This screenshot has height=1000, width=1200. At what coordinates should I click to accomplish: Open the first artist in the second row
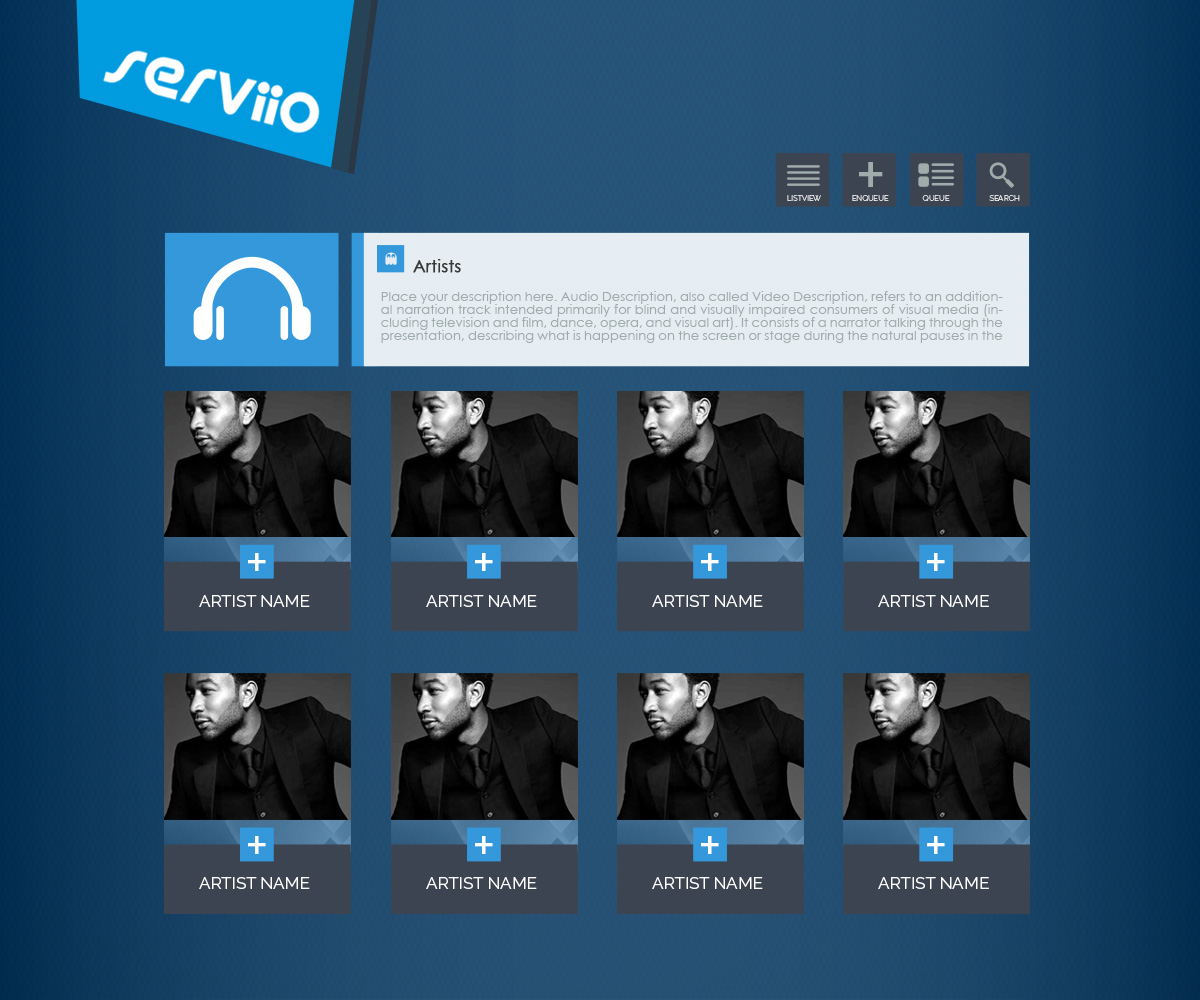pos(257,745)
